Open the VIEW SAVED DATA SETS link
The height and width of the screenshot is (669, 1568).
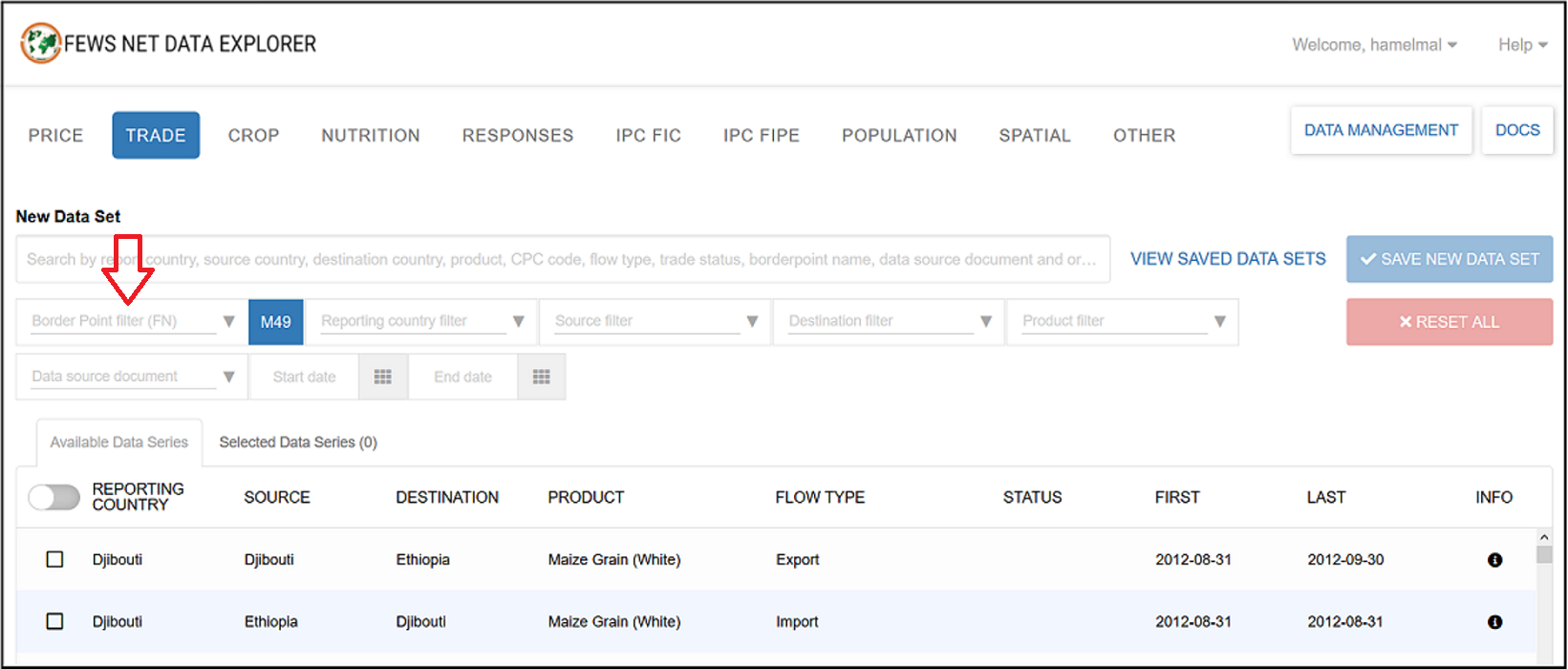(1228, 259)
